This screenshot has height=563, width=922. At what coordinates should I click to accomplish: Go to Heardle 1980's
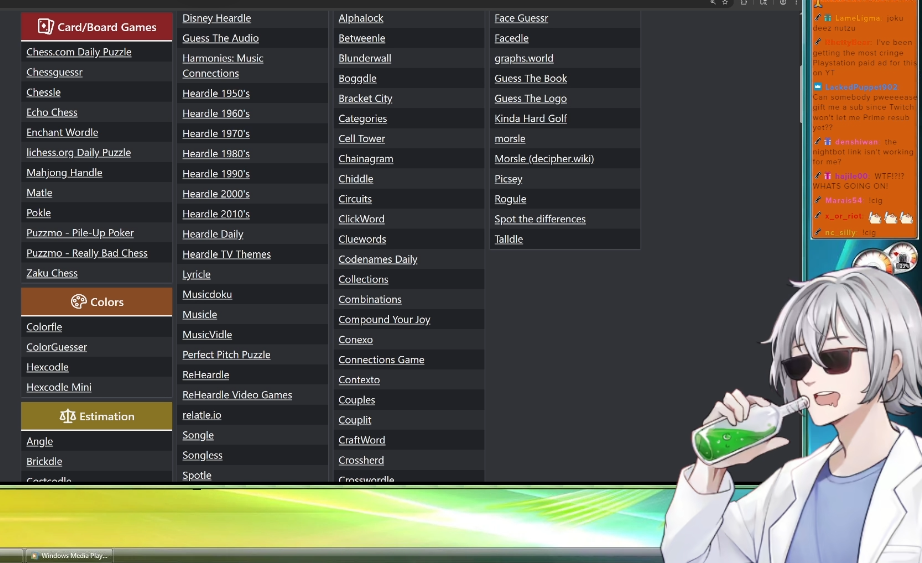click(x=216, y=154)
